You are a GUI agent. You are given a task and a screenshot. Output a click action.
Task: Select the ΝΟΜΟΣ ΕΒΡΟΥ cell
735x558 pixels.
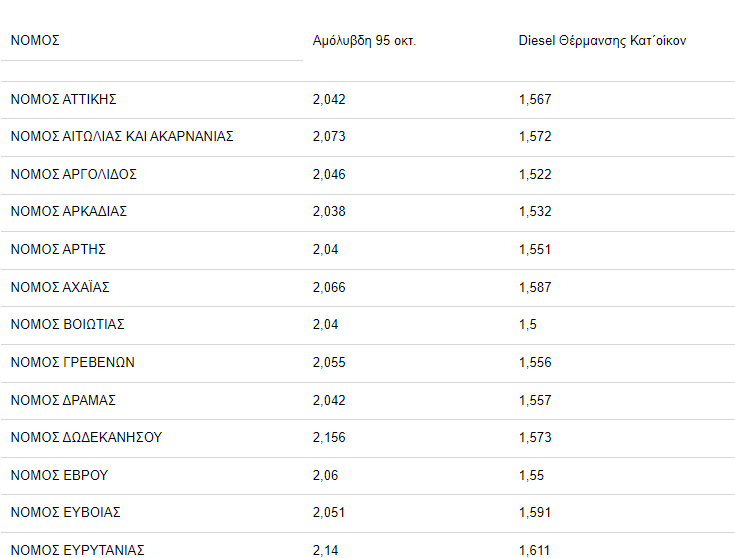(60, 475)
